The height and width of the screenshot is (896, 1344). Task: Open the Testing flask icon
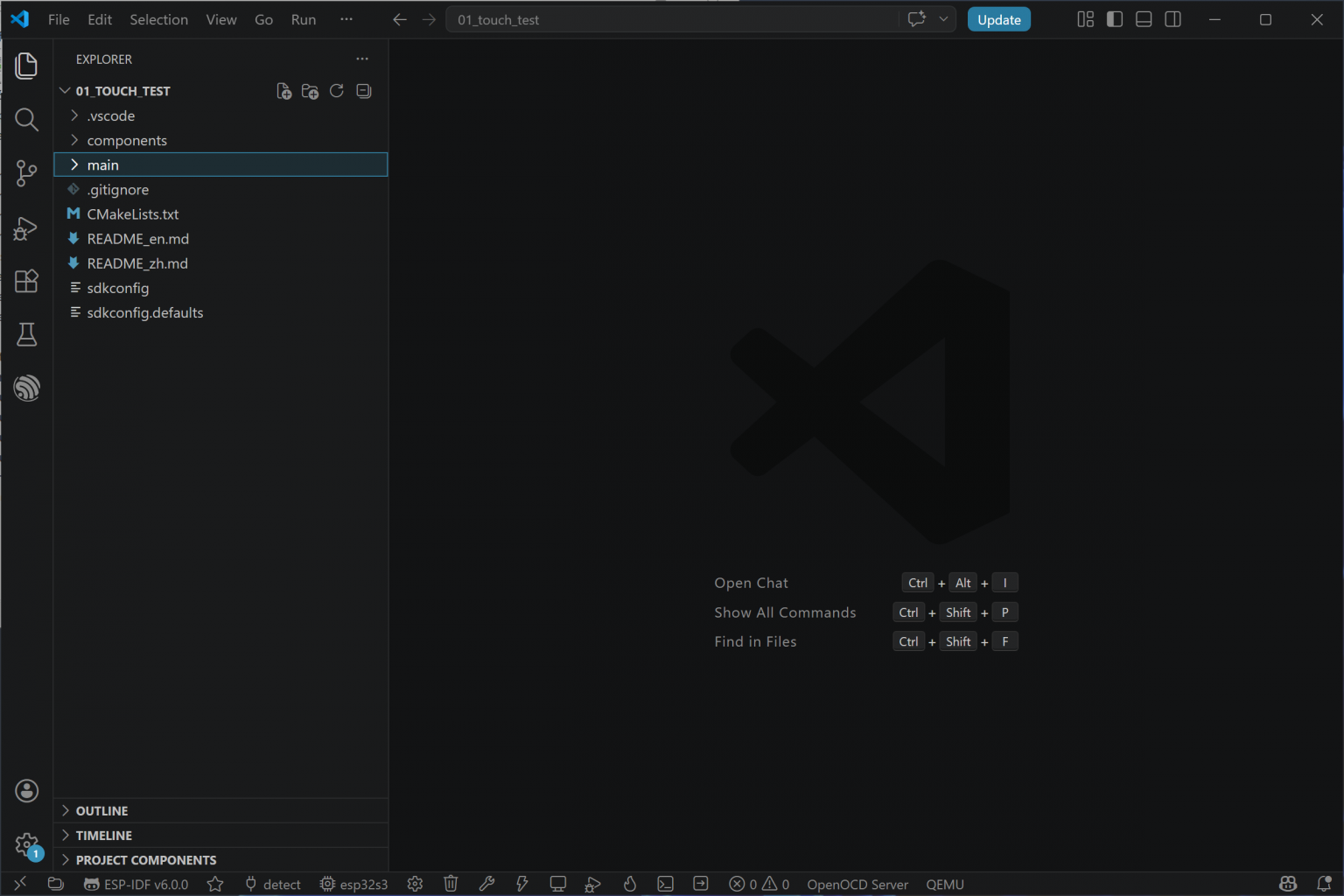[x=26, y=334]
